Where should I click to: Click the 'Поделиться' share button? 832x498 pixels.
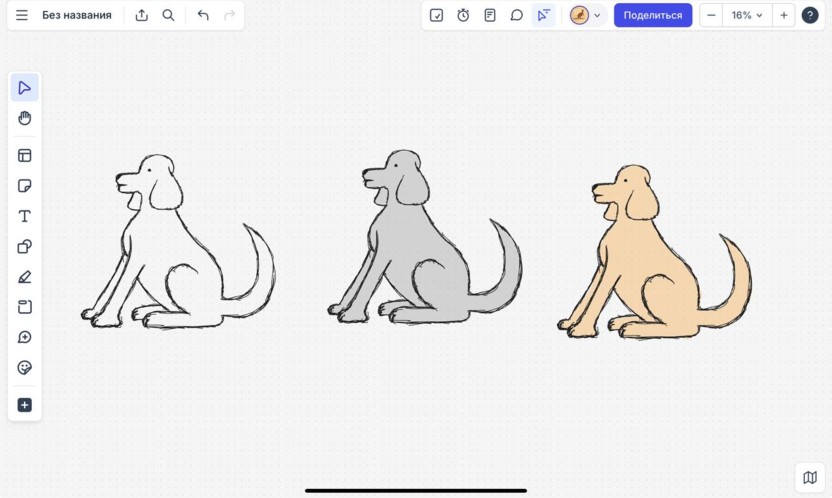tap(653, 15)
